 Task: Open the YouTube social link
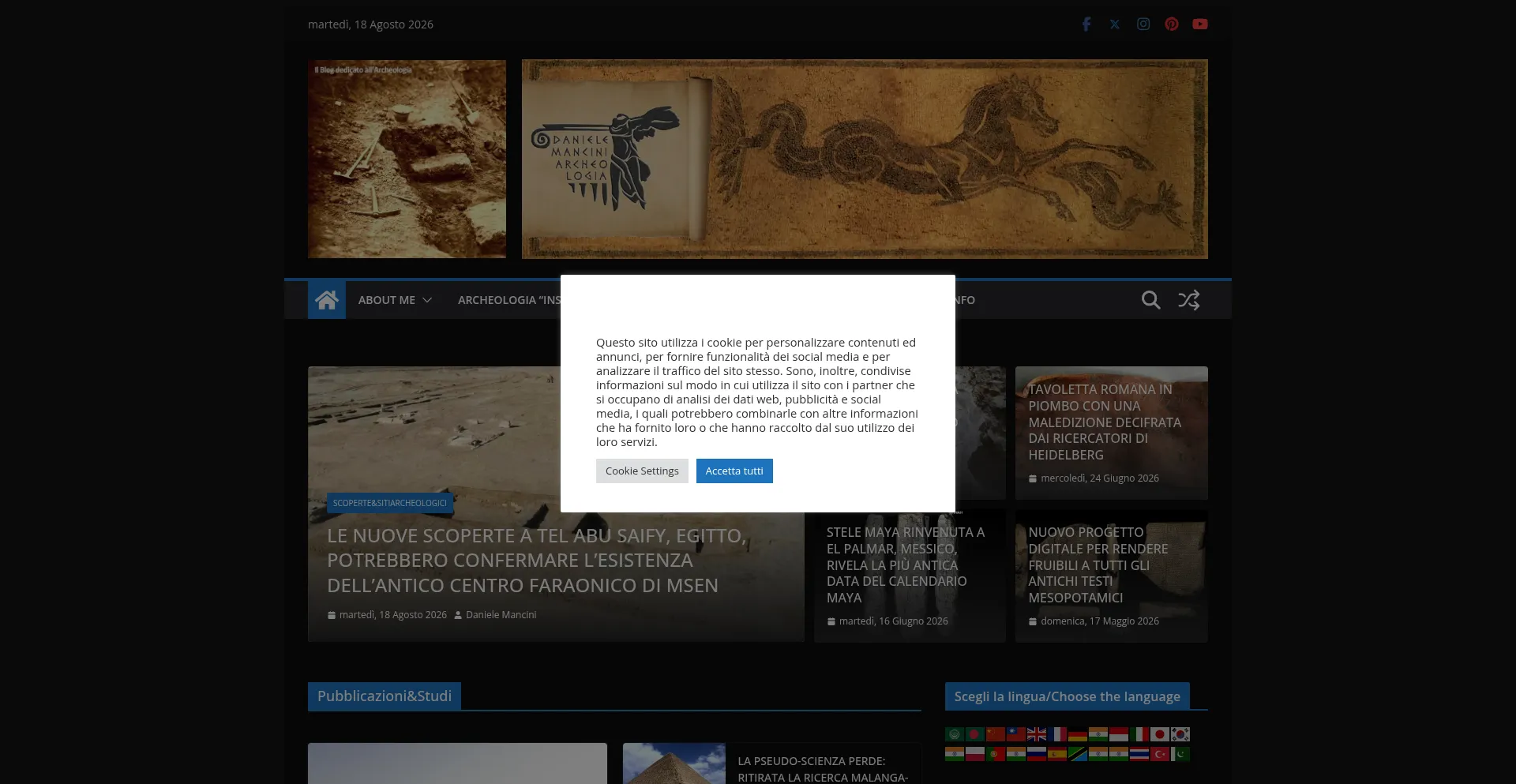coord(1200,24)
